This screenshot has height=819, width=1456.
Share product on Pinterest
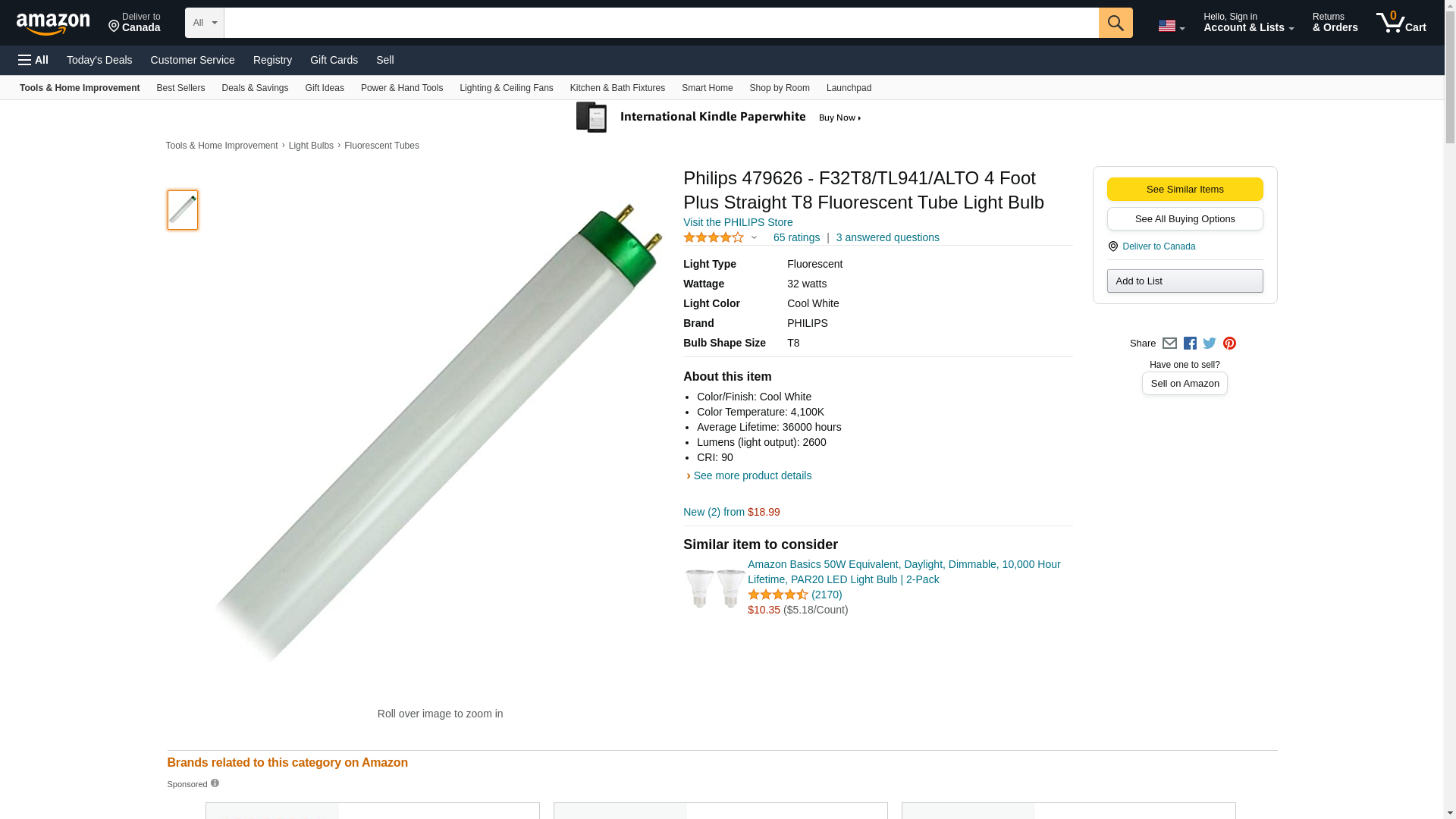[1229, 344]
